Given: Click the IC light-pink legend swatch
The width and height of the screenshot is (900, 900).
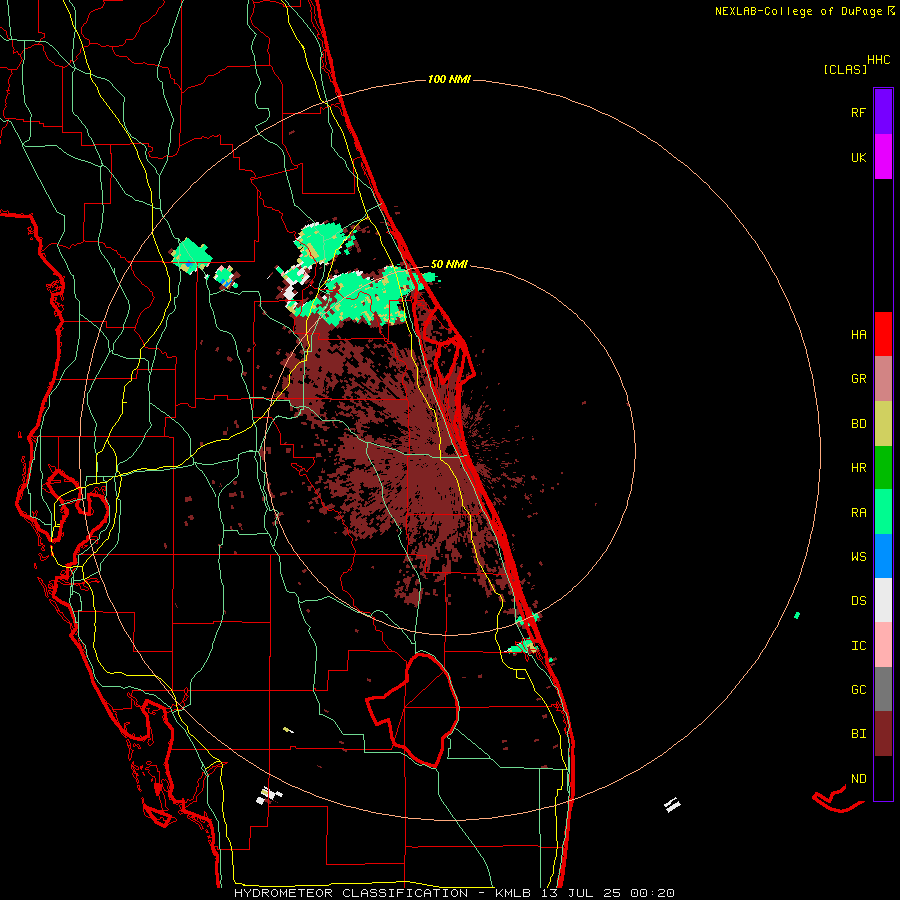Looking at the screenshot, I should [883, 645].
